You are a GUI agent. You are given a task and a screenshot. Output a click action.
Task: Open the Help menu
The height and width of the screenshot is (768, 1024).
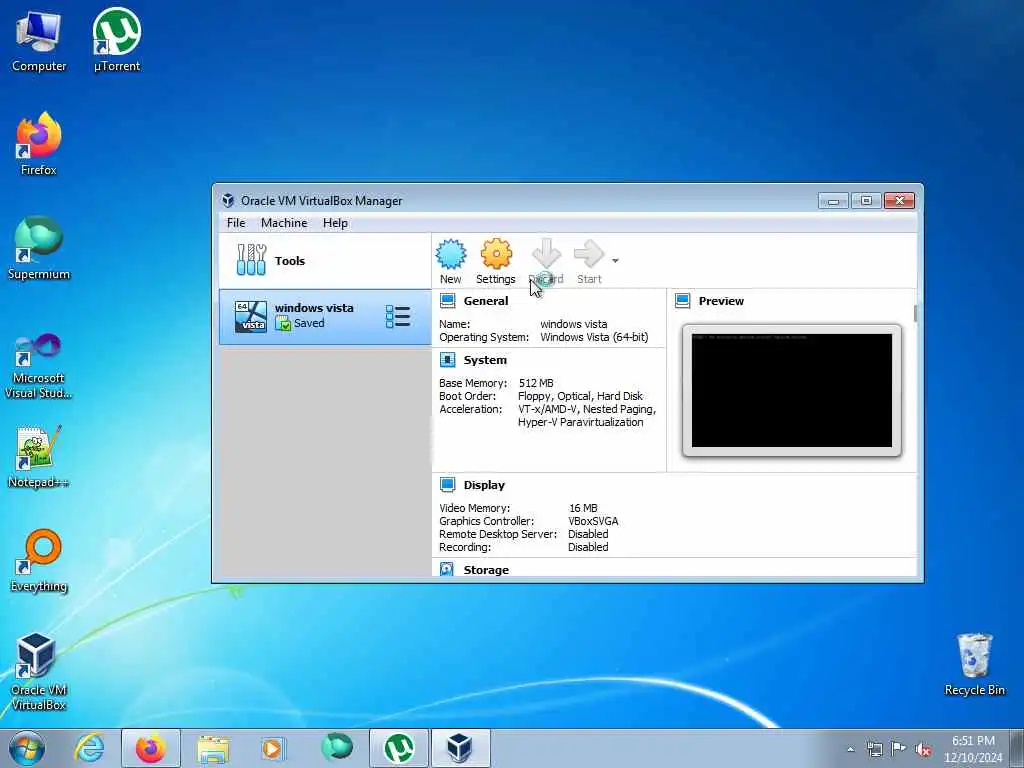[335, 223]
